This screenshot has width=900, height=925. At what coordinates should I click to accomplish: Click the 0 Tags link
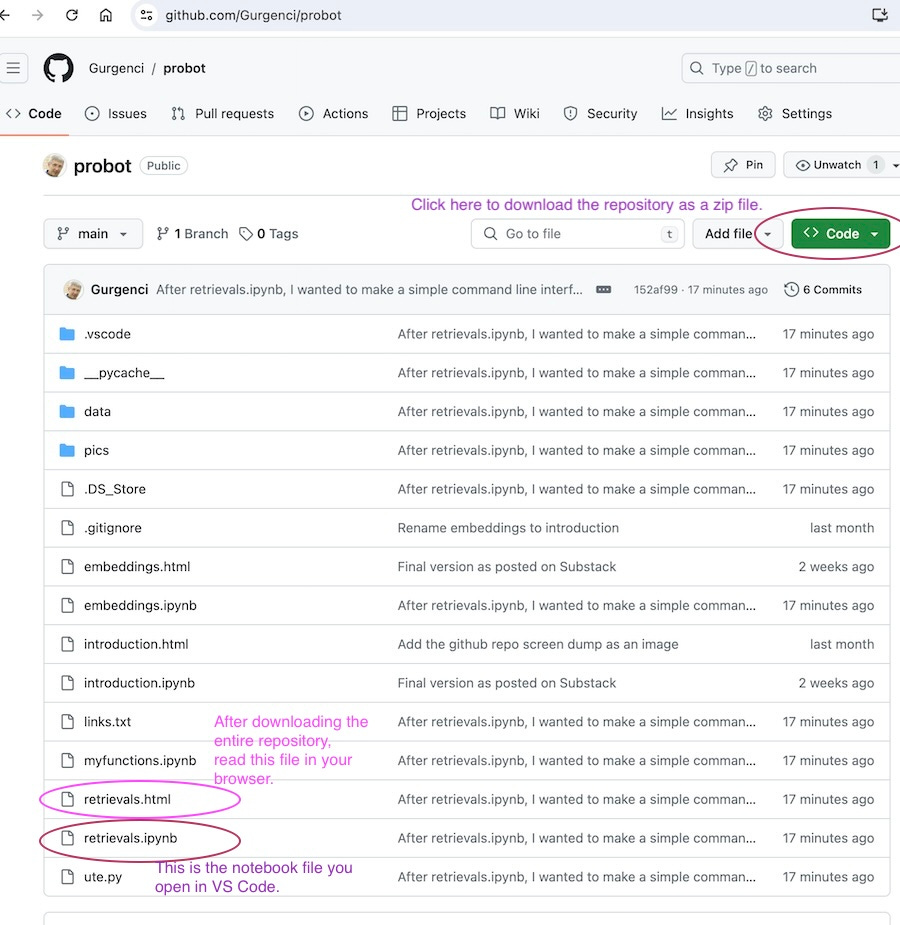268,234
